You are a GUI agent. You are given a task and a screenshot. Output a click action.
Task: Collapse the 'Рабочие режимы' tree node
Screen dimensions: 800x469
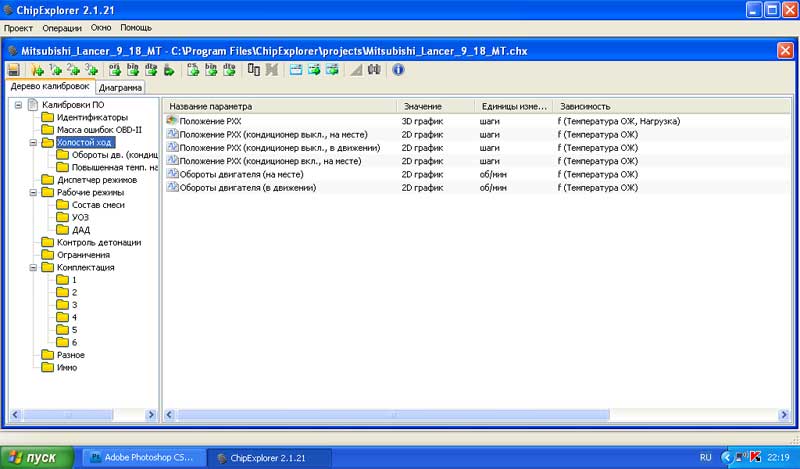[33, 193]
